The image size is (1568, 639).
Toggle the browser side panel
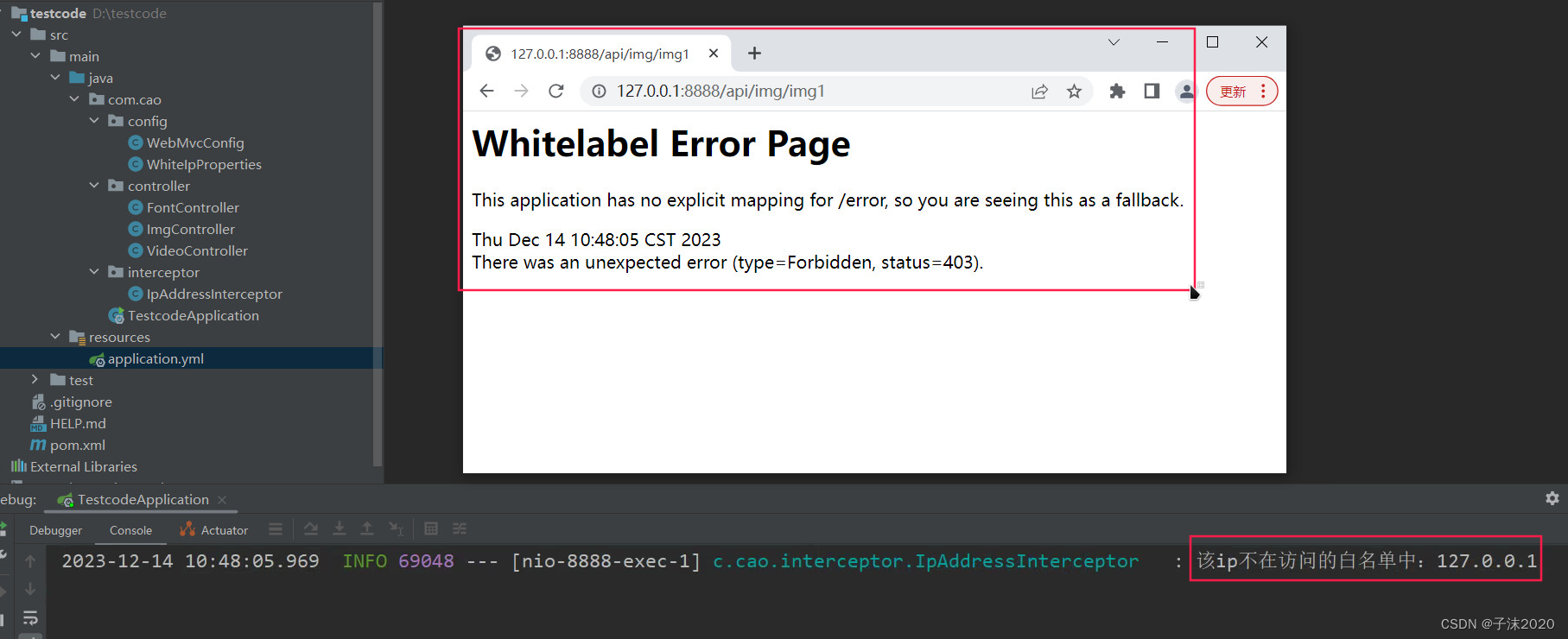point(1152,91)
